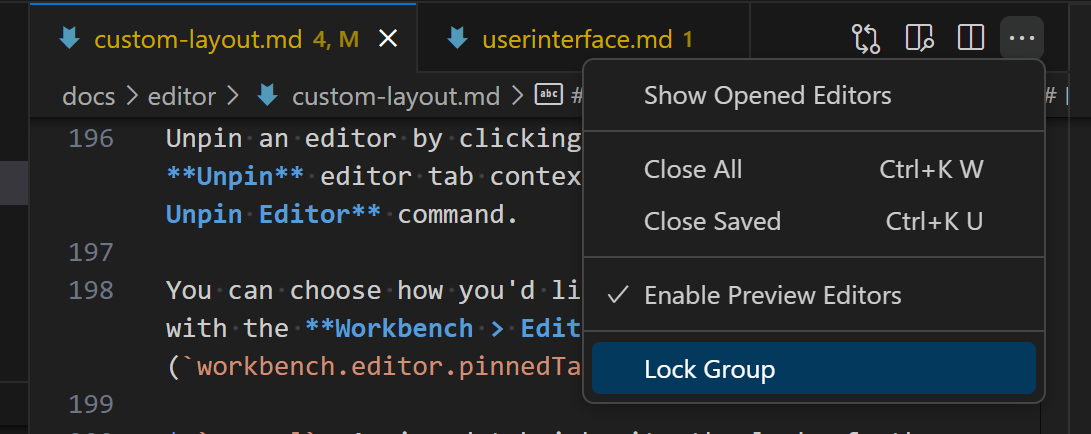This screenshot has height=434, width=1091.
Task: Click the abc symbol icon in breadcrumbs
Action: (549, 95)
